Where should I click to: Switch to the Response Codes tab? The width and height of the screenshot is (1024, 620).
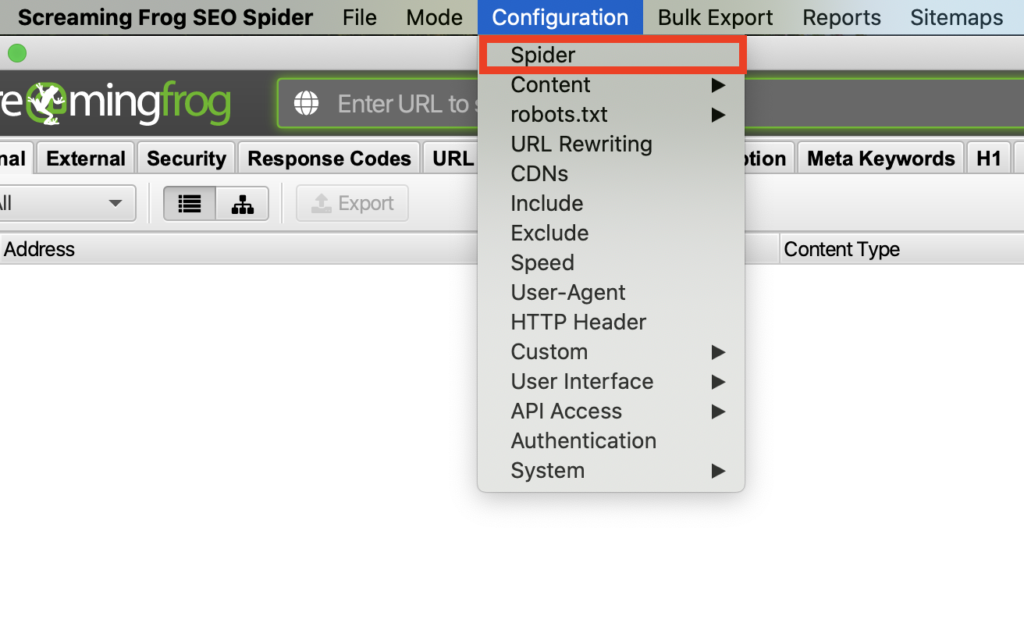(x=329, y=159)
